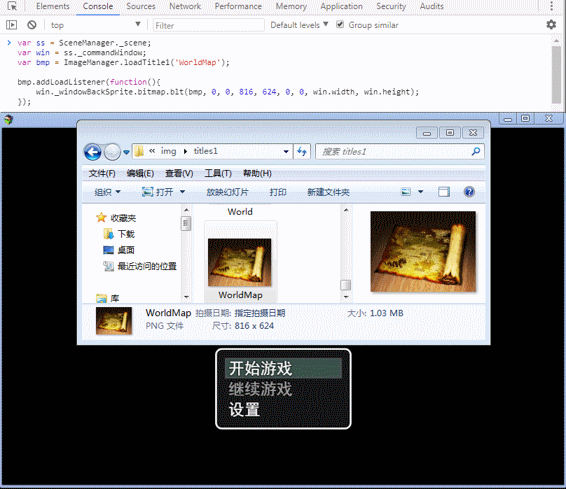Open the 帮助(H) menu
This screenshot has height=489, width=566.
[257, 173]
